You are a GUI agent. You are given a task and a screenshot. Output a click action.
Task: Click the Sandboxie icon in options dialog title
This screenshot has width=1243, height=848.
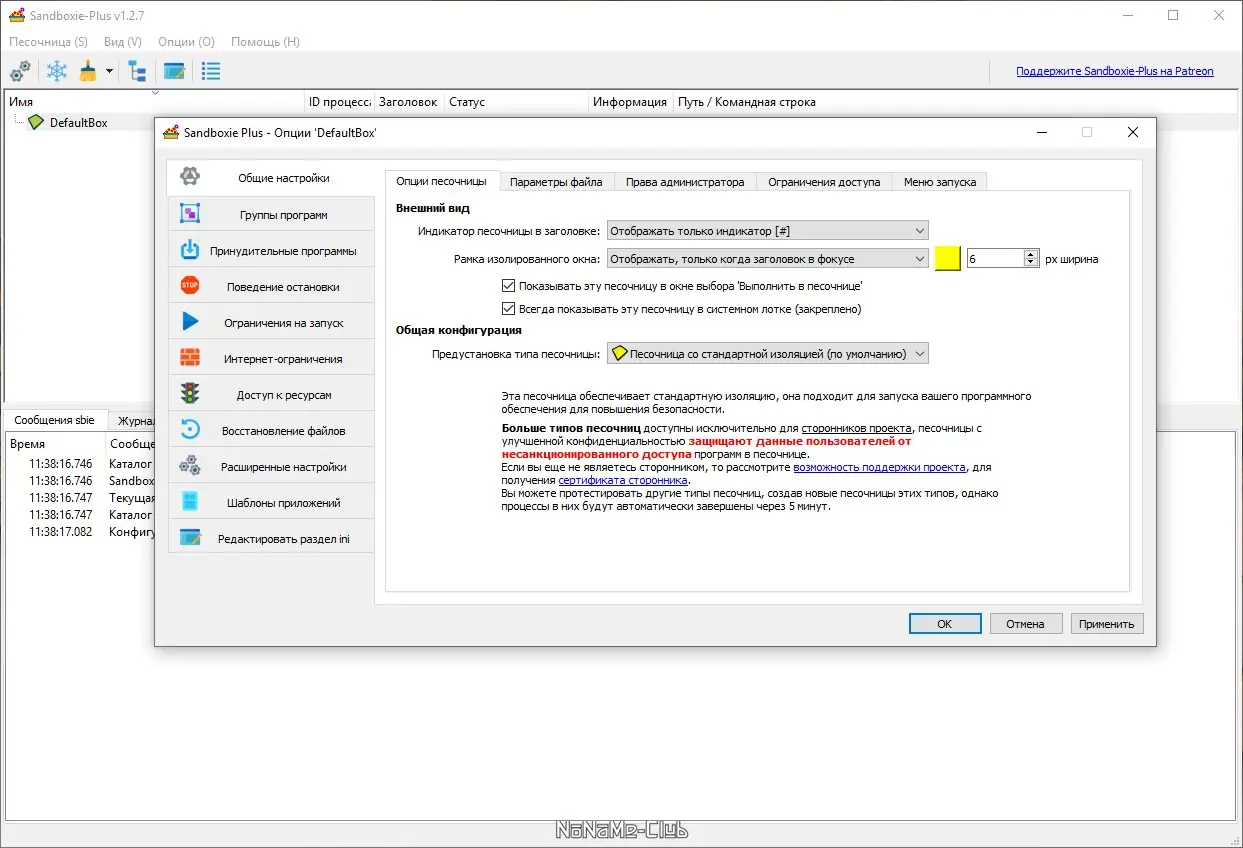171,132
